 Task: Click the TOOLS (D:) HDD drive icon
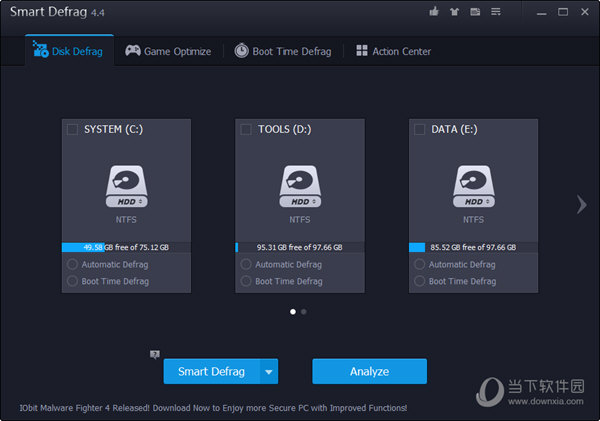coord(300,186)
